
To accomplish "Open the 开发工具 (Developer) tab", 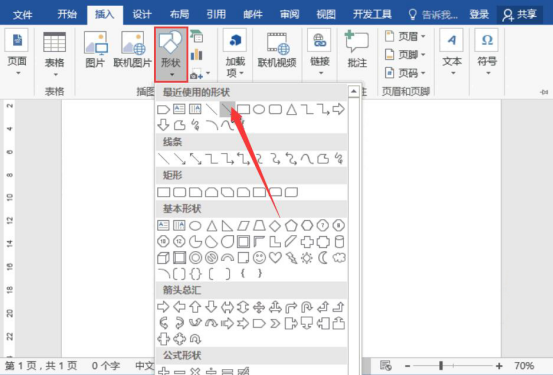I will [372, 14].
